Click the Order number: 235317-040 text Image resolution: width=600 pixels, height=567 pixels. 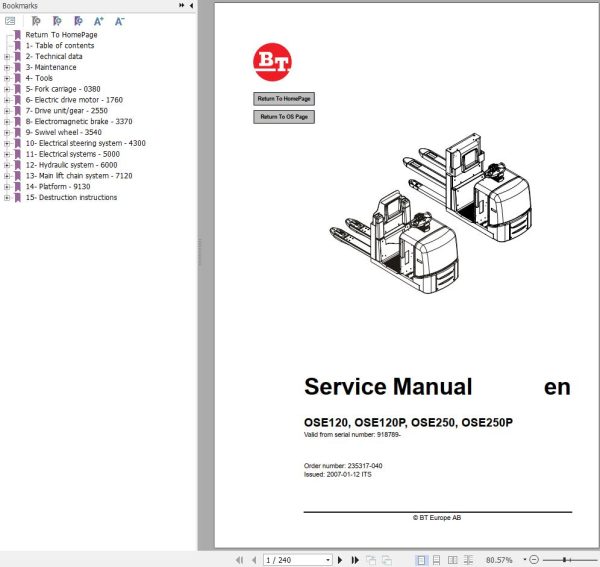click(343, 466)
